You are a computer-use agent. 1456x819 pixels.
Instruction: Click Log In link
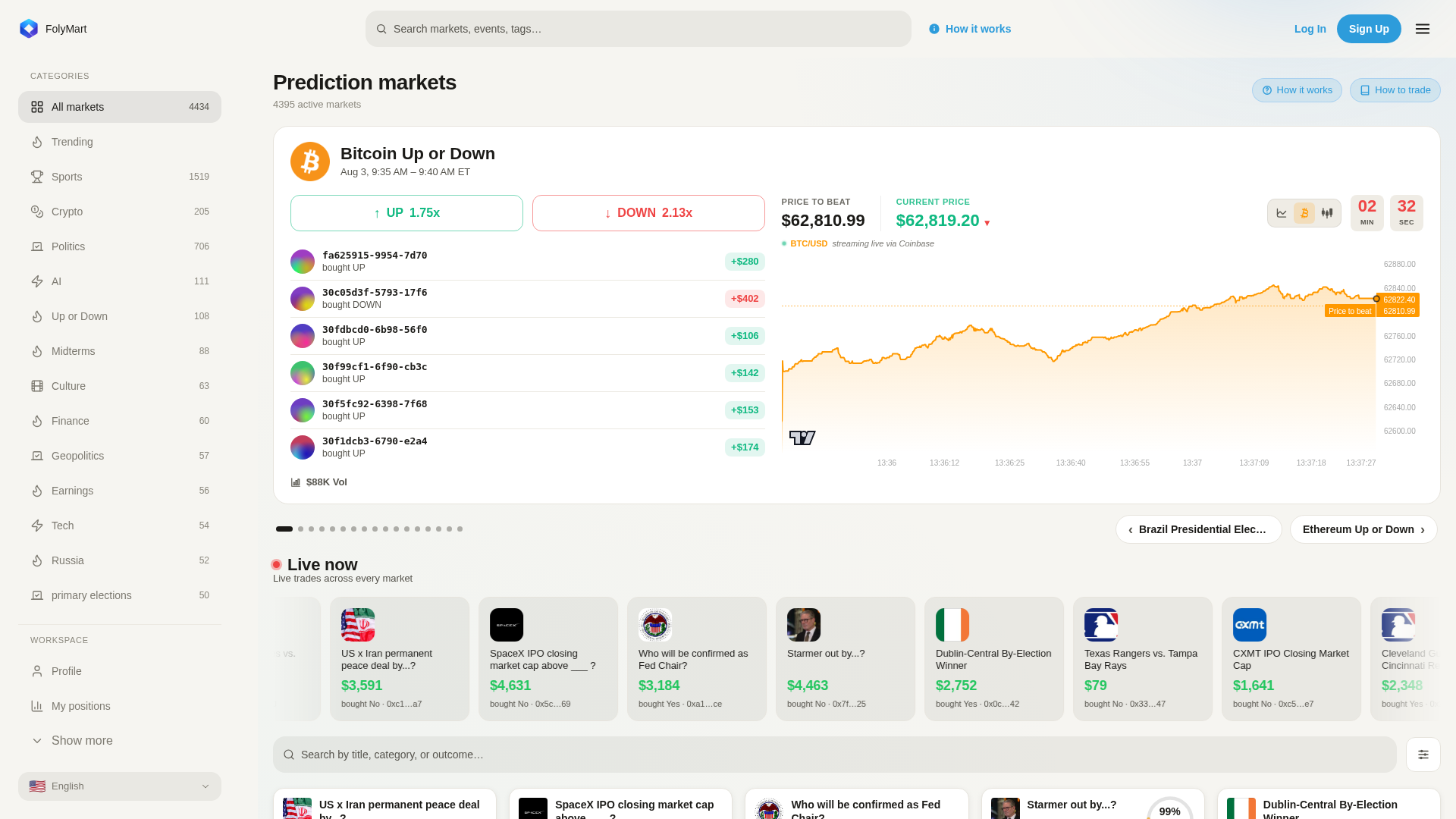pos(1310,29)
